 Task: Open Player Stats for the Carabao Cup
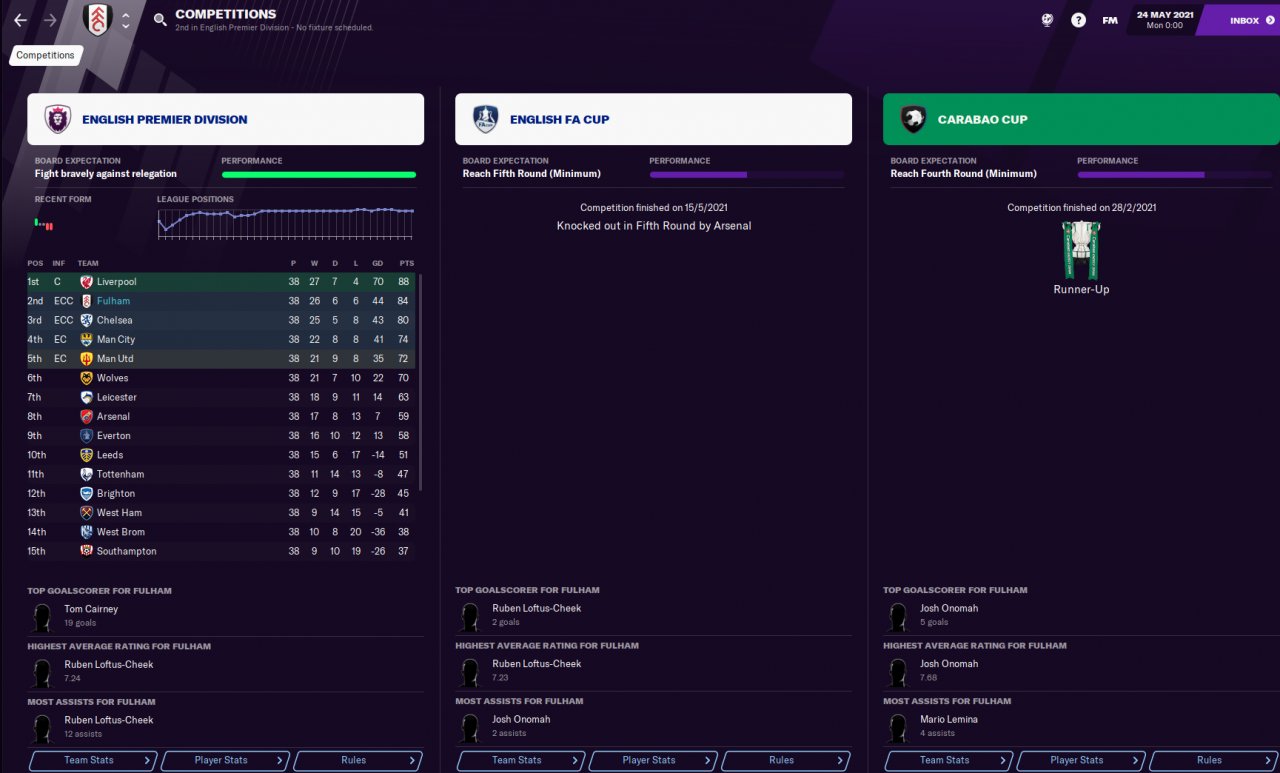[x=1080, y=760]
